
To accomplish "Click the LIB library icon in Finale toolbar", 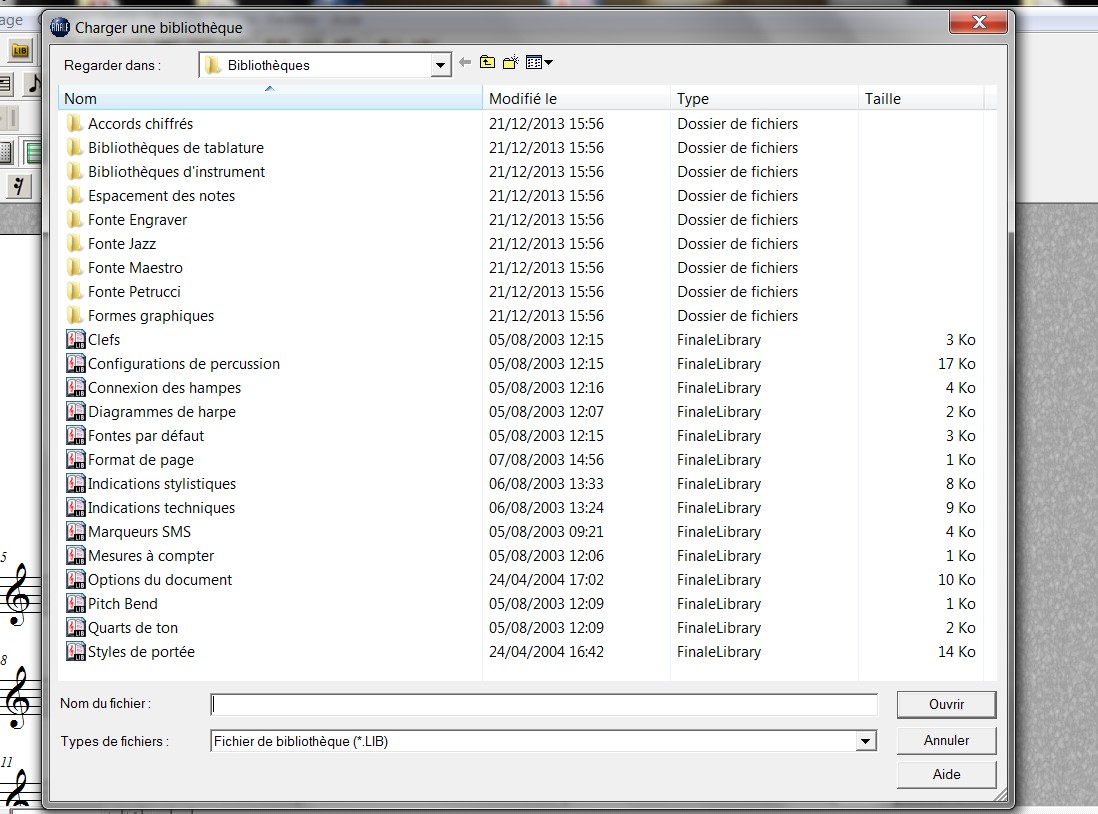I will [20, 51].
